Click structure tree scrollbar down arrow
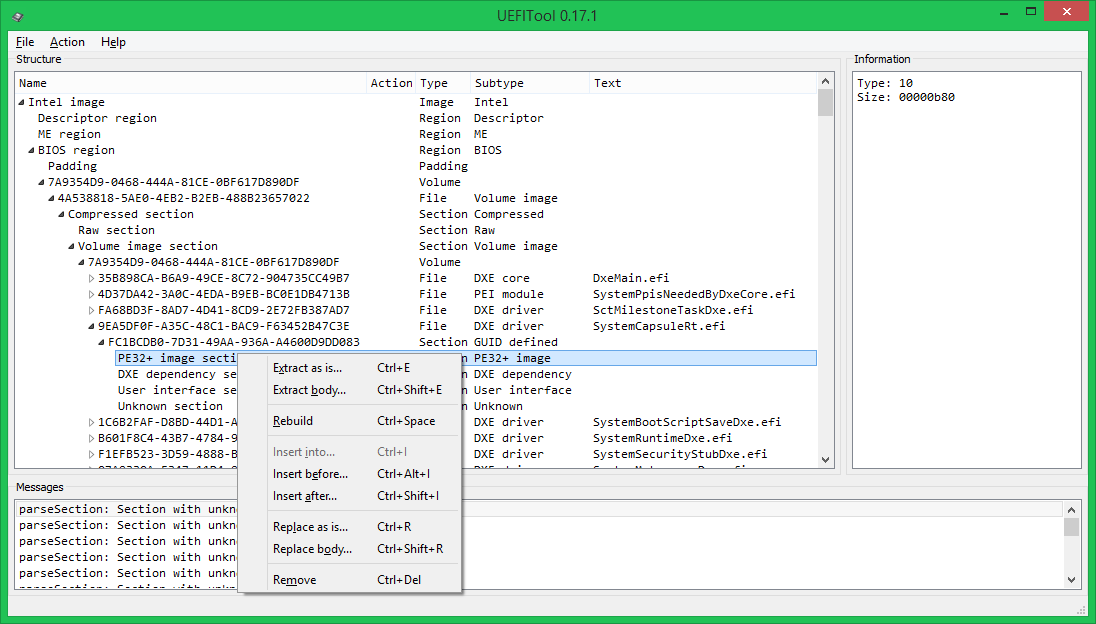 pos(825,460)
